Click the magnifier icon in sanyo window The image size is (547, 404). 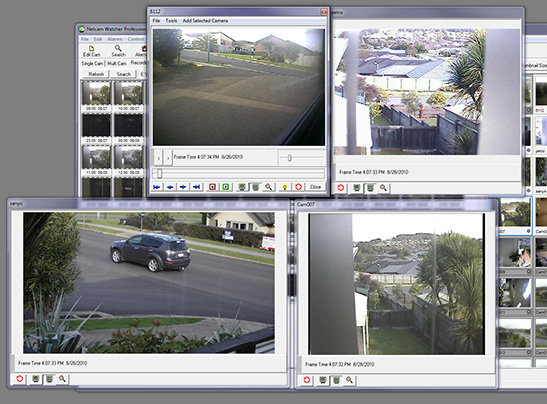(62, 379)
